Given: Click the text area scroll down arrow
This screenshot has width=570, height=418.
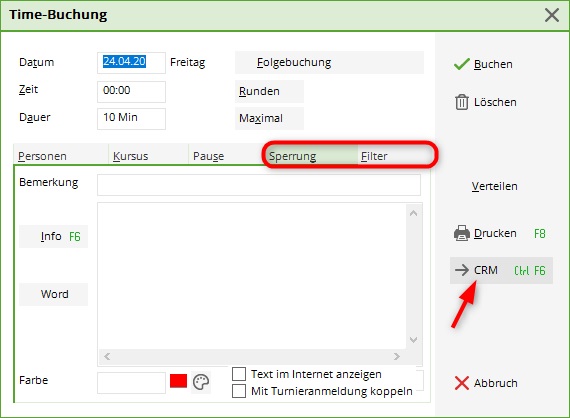Looking at the screenshot, I should click(413, 339).
